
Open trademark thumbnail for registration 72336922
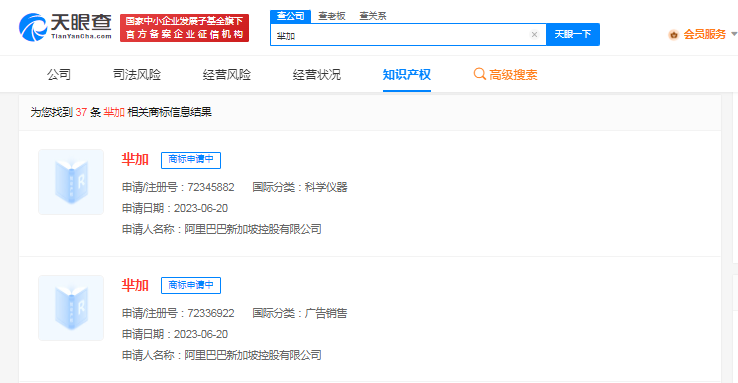click(x=71, y=308)
